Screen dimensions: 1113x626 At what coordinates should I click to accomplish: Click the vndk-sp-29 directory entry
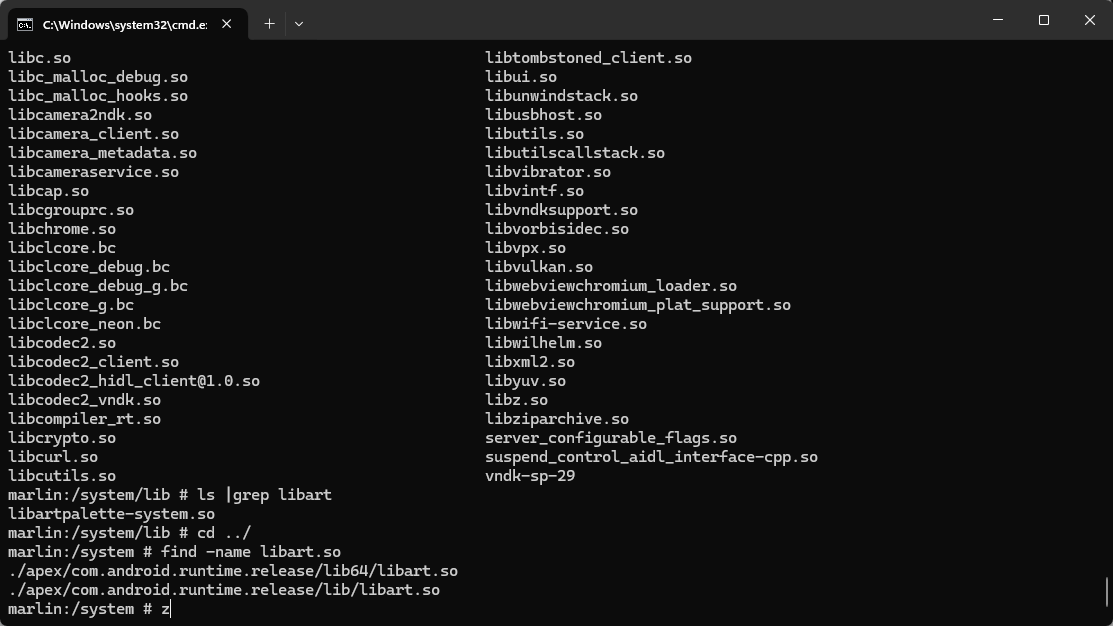pos(530,476)
